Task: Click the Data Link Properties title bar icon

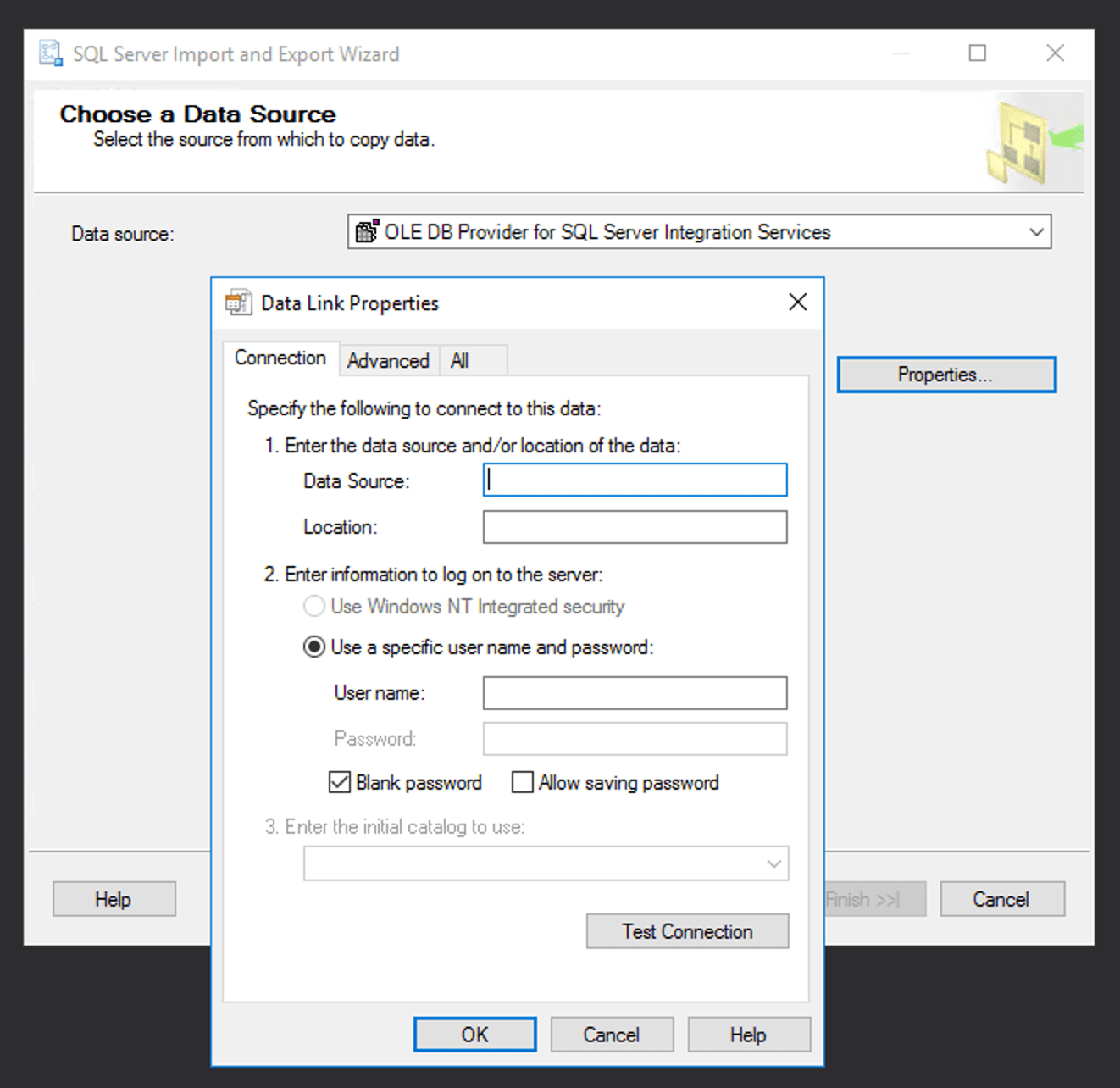Action: click(239, 303)
